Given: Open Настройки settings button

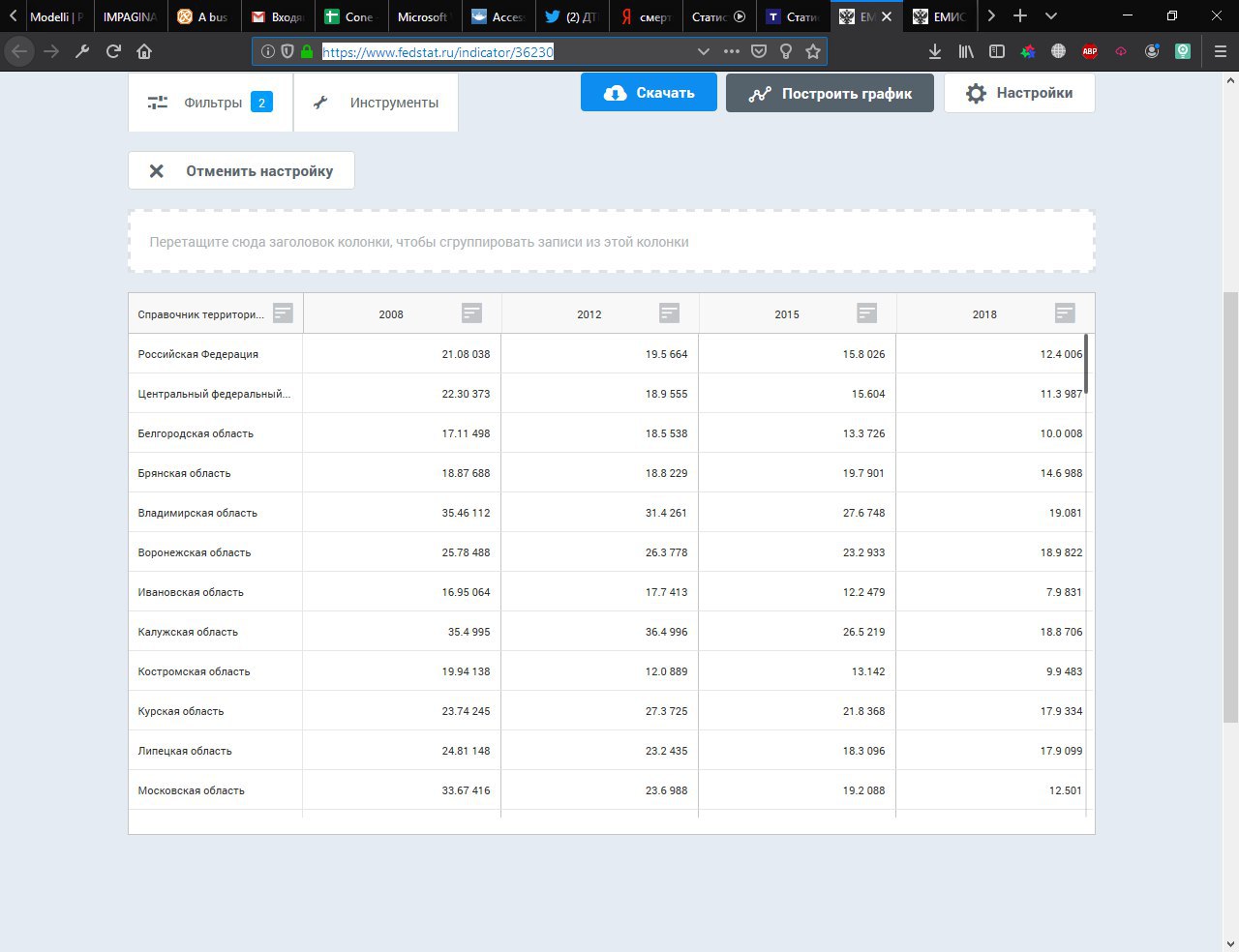Looking at the screenshot, I should click(x=1019, y=93).
